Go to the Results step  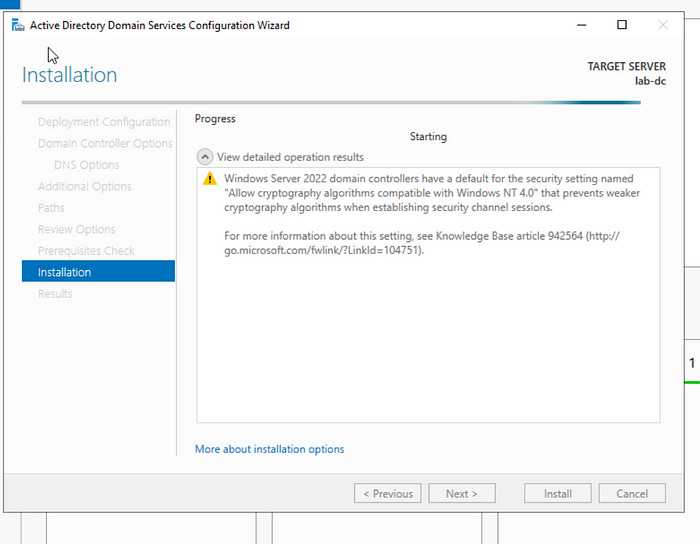pyautogui.click(x=55, y=294)
